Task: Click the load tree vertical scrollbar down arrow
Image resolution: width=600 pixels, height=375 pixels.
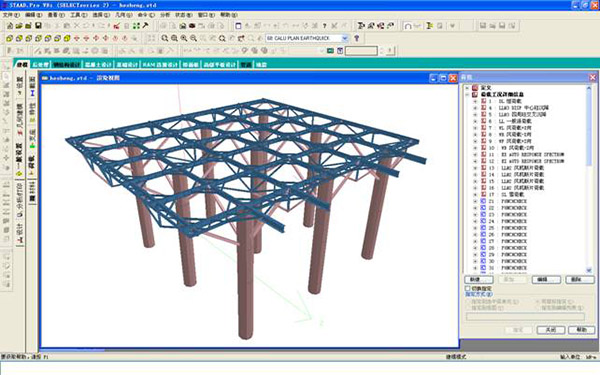Action: pos(589,270)
